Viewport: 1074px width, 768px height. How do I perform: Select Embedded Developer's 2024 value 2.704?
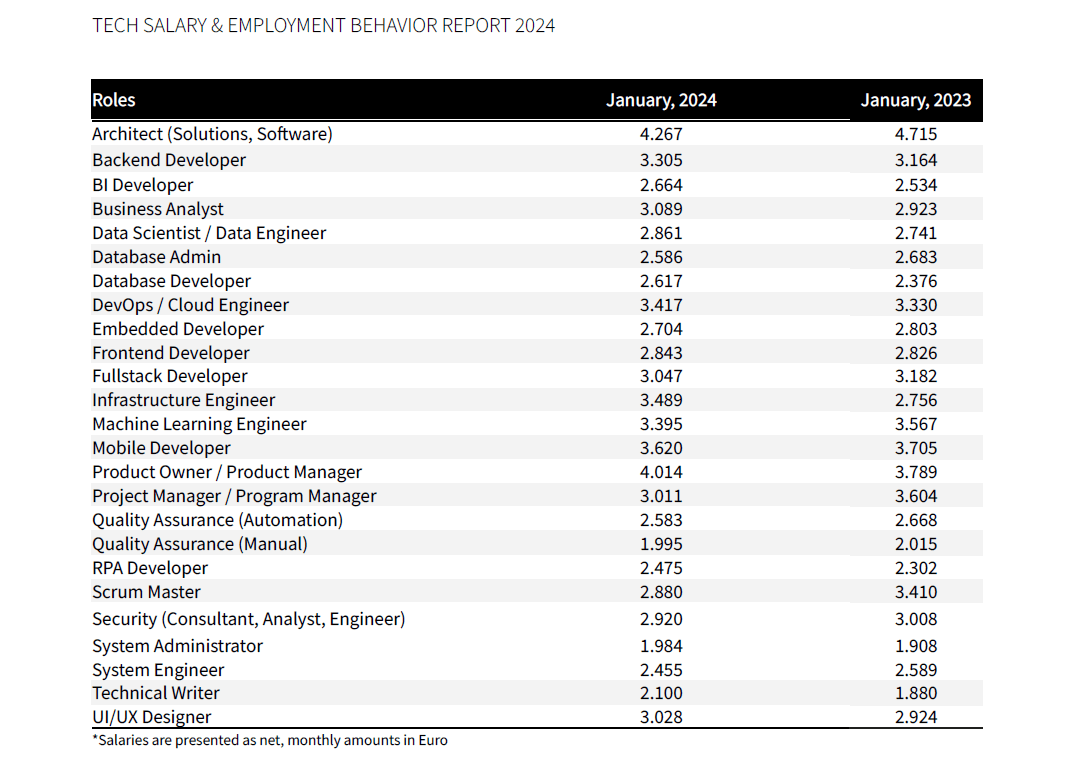[x=661, y=330]
